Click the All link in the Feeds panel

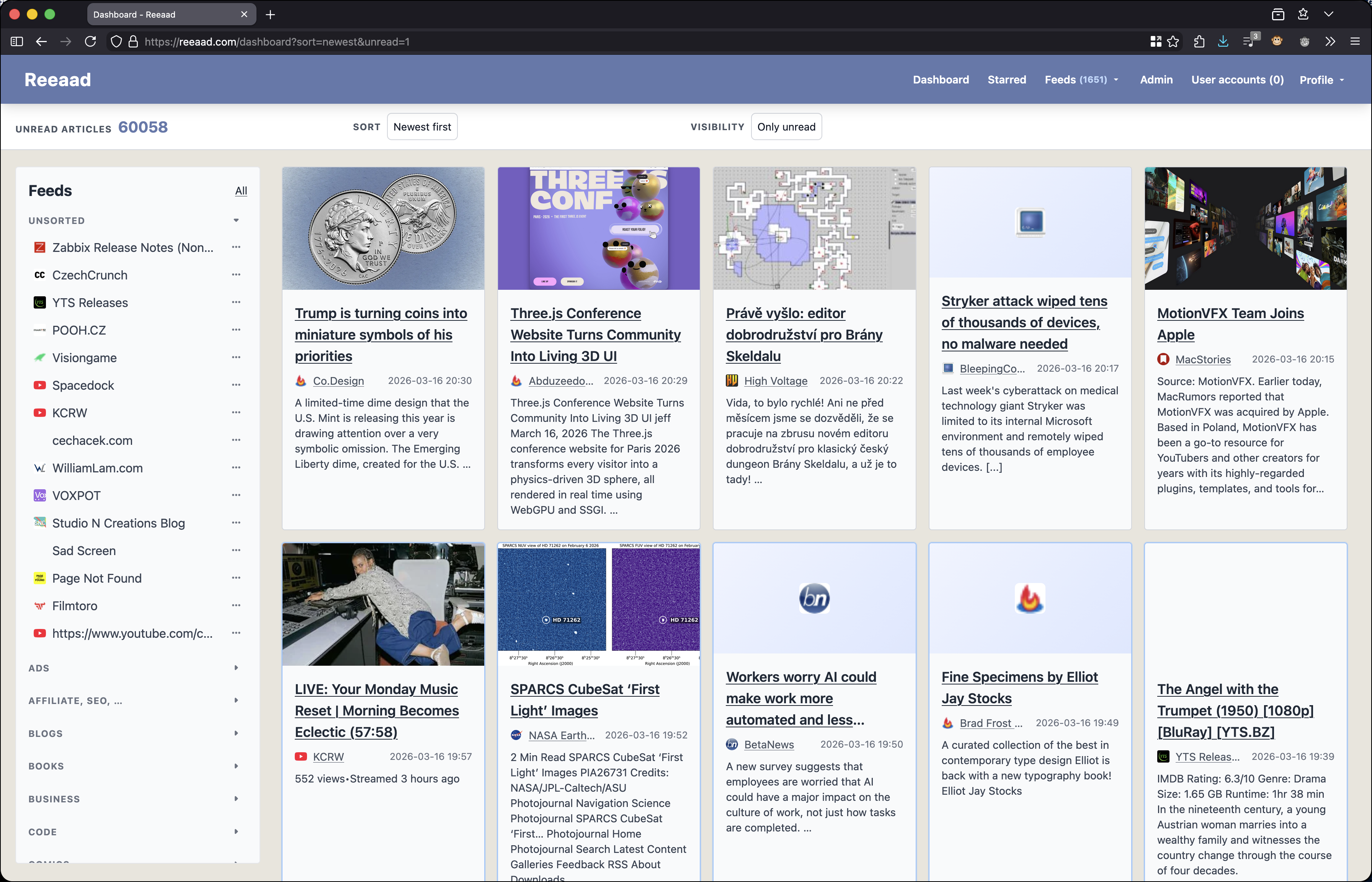tap(241, 191)
